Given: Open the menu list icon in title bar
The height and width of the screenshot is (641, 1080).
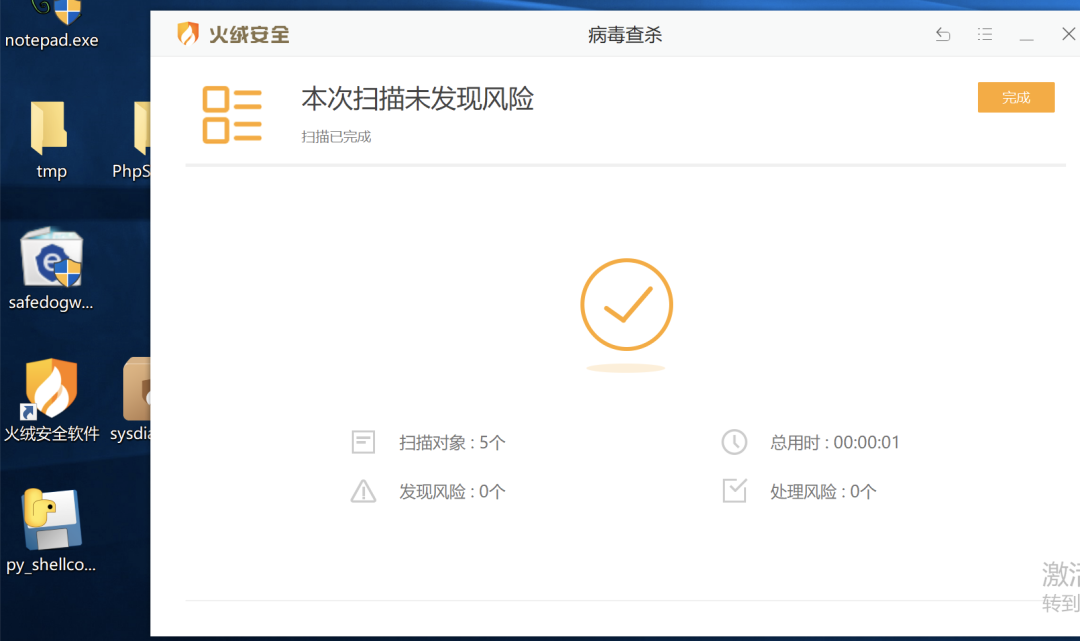Looking at the screenshot, I should coord(985,34).
